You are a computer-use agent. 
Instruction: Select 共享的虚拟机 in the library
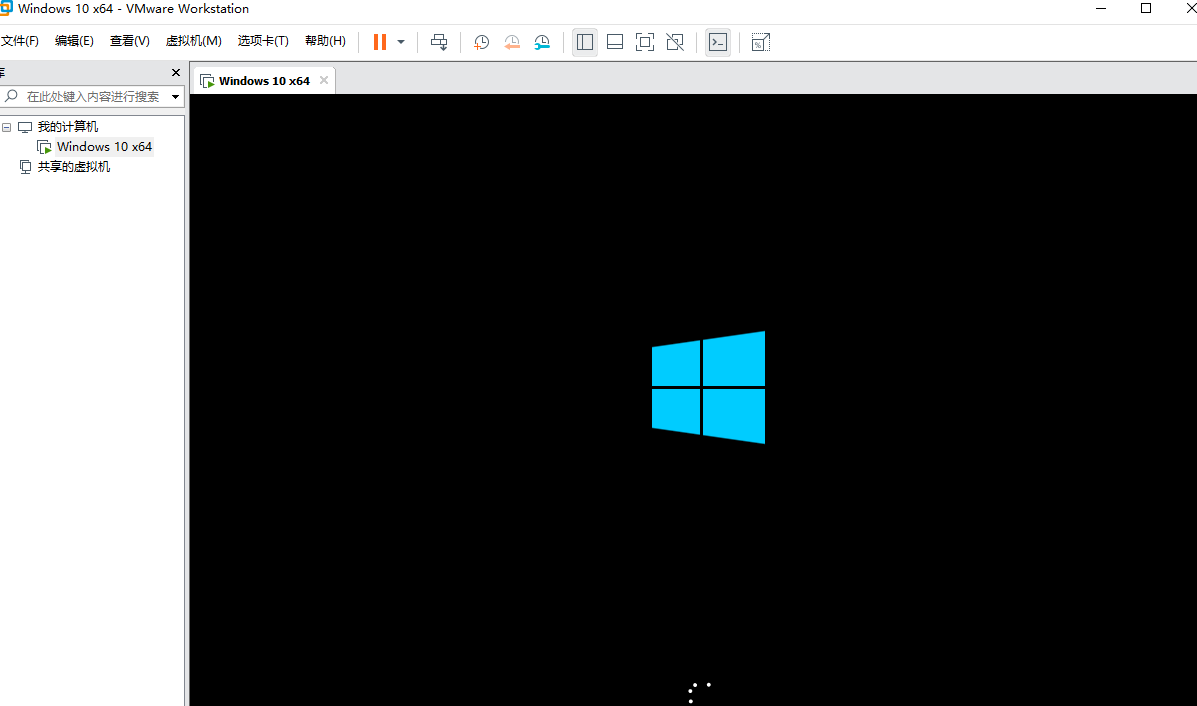pos(74,166)
